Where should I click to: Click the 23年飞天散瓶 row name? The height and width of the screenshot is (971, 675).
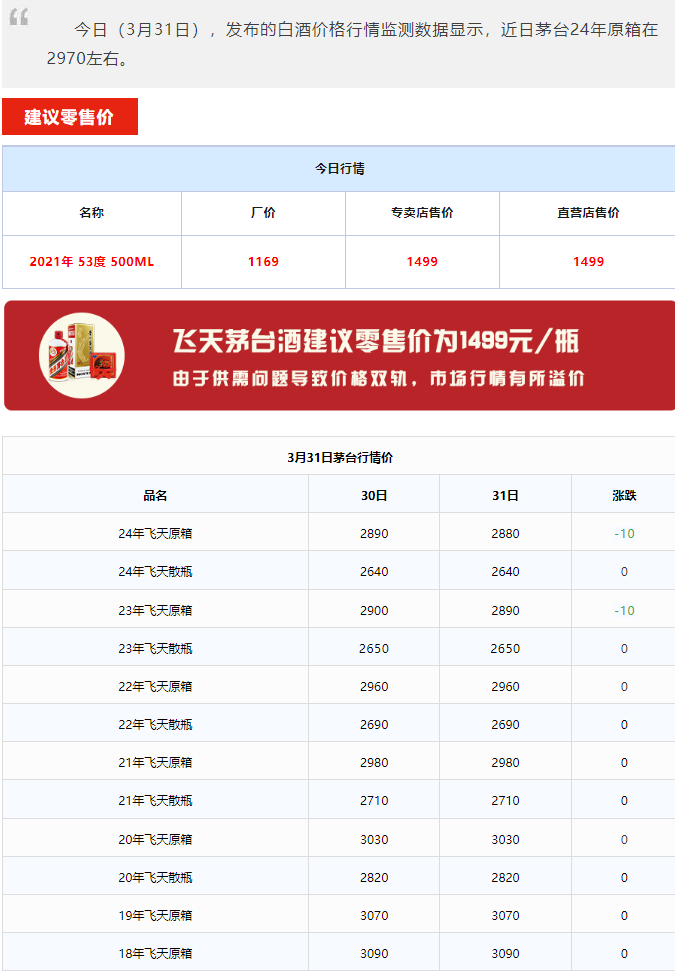(x=155, y=648)
